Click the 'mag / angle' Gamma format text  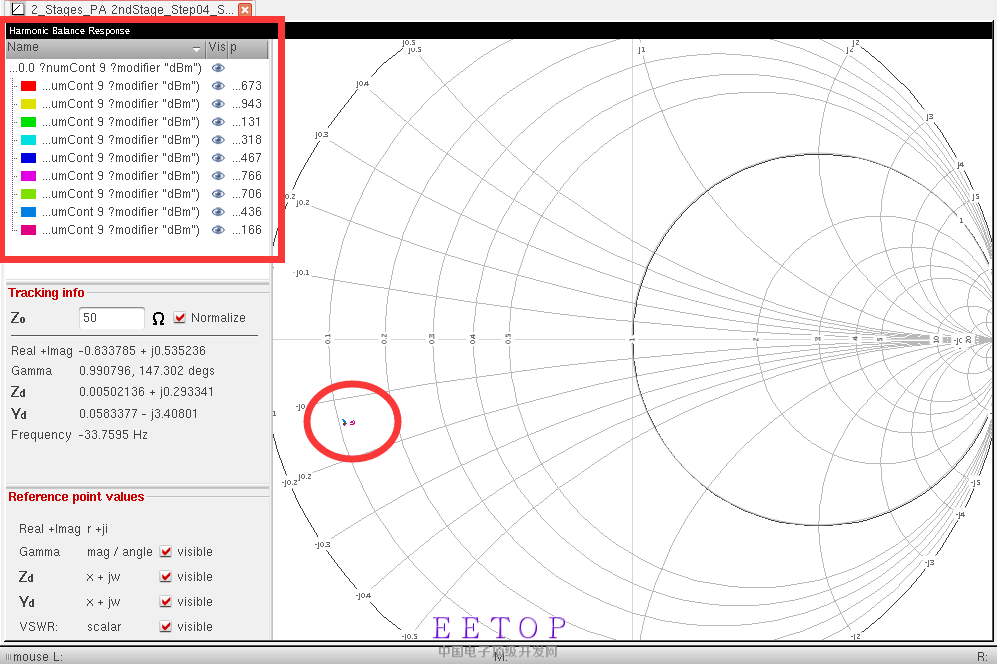tap(120, 552)
